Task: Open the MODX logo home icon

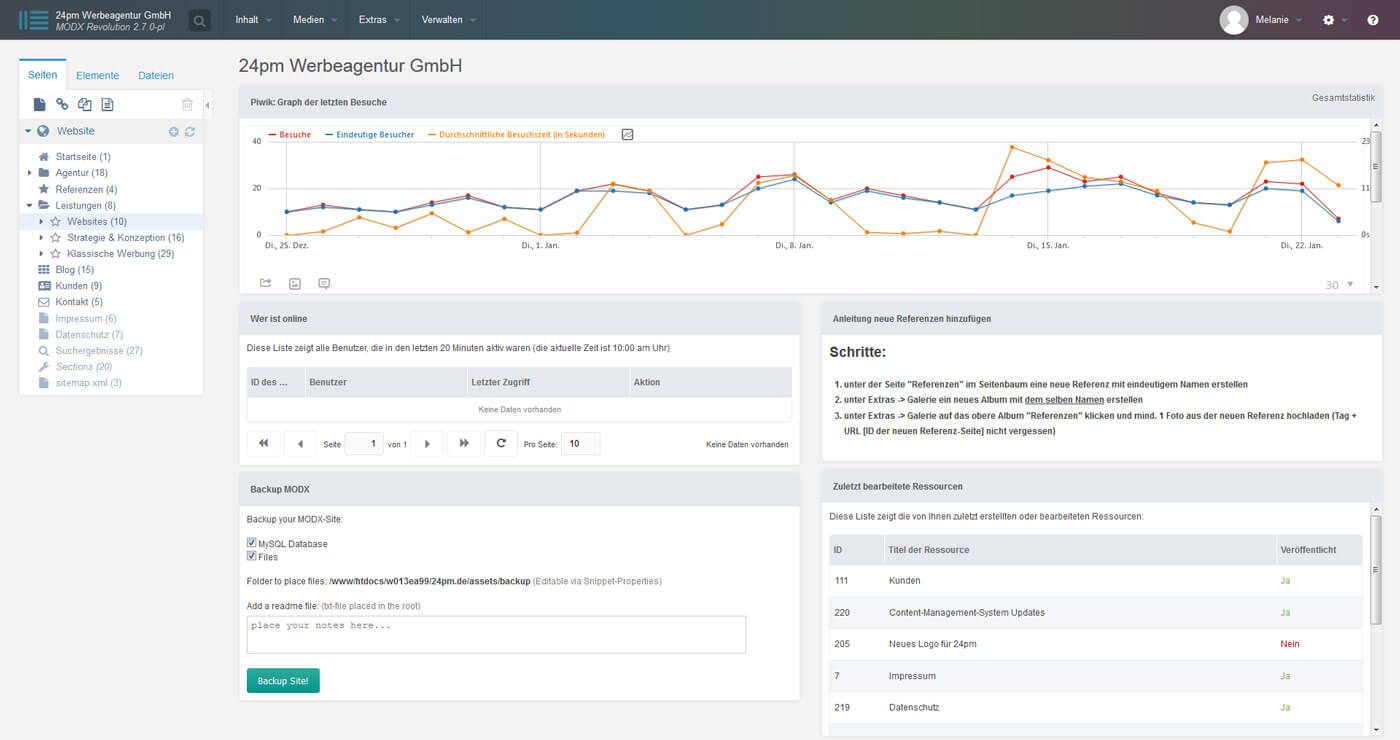Action: click(33, 20)
